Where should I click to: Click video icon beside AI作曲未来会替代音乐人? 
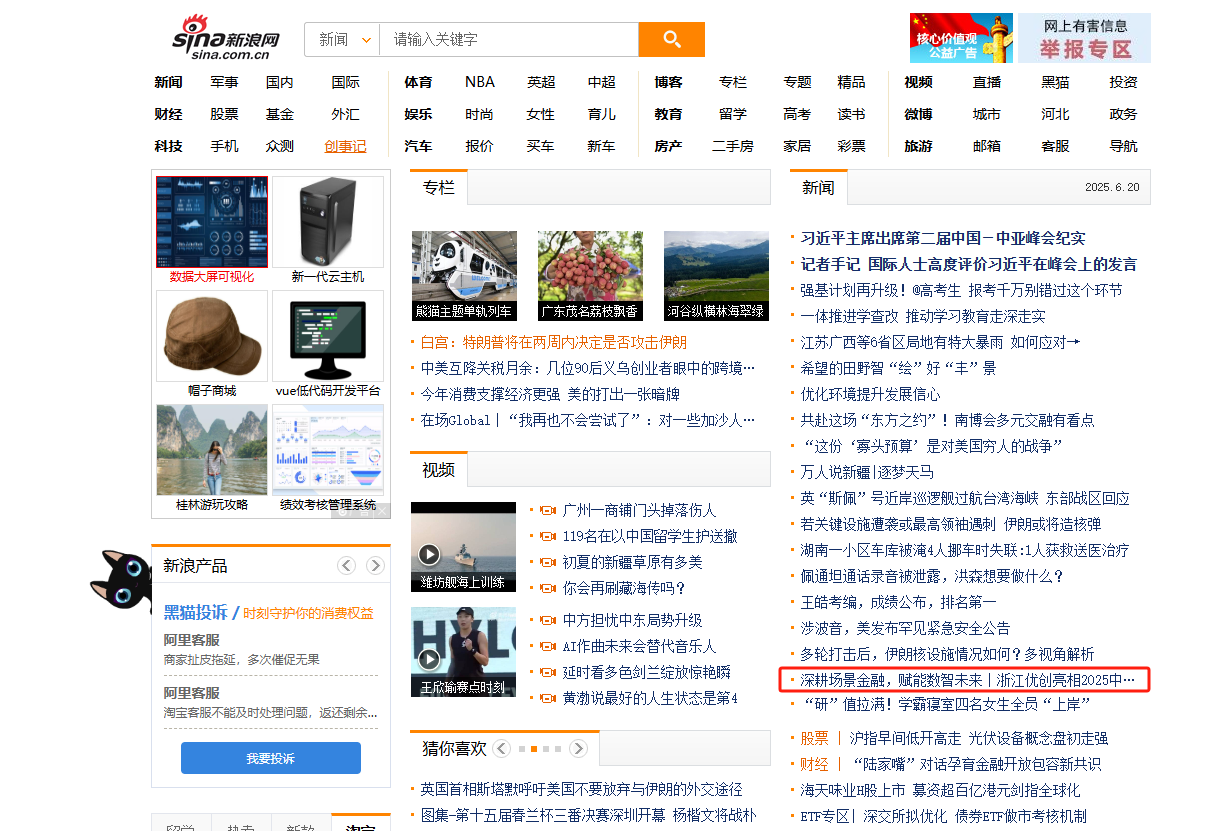[547, 646]
